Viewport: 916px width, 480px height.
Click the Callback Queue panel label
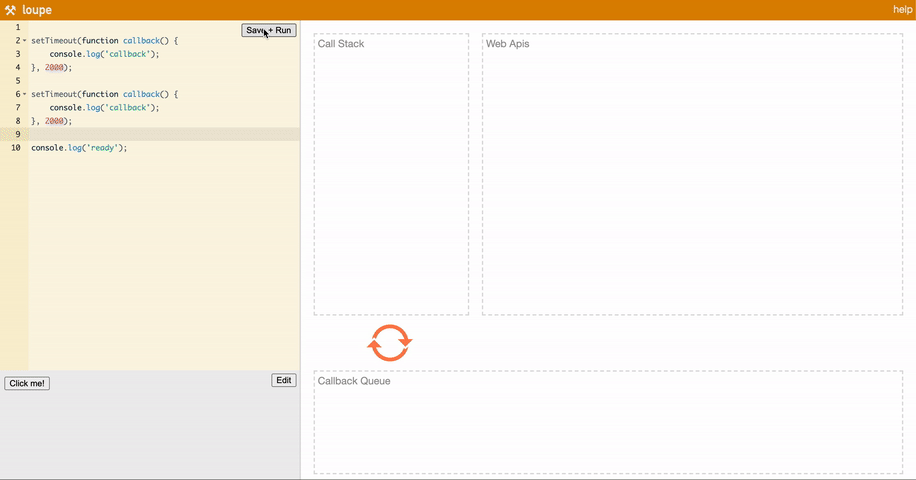click(x=354, y=381)
